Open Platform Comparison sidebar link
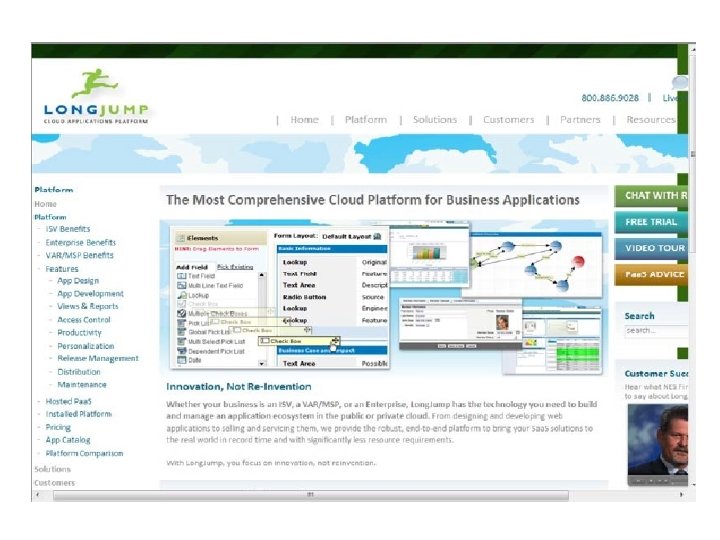This screenshot has width=720, height=540. (x=84, y=453)
